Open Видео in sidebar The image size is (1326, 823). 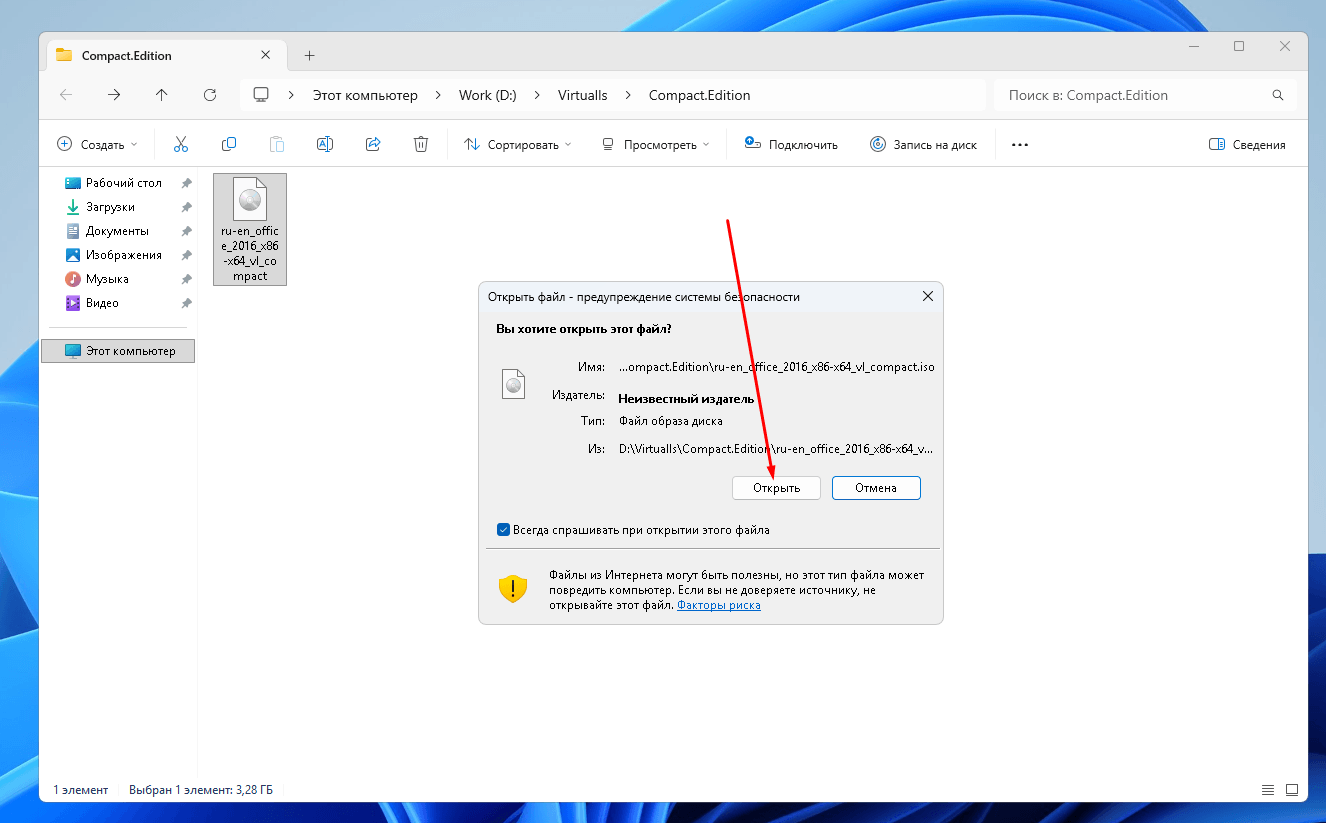click(x=92, y=303)
